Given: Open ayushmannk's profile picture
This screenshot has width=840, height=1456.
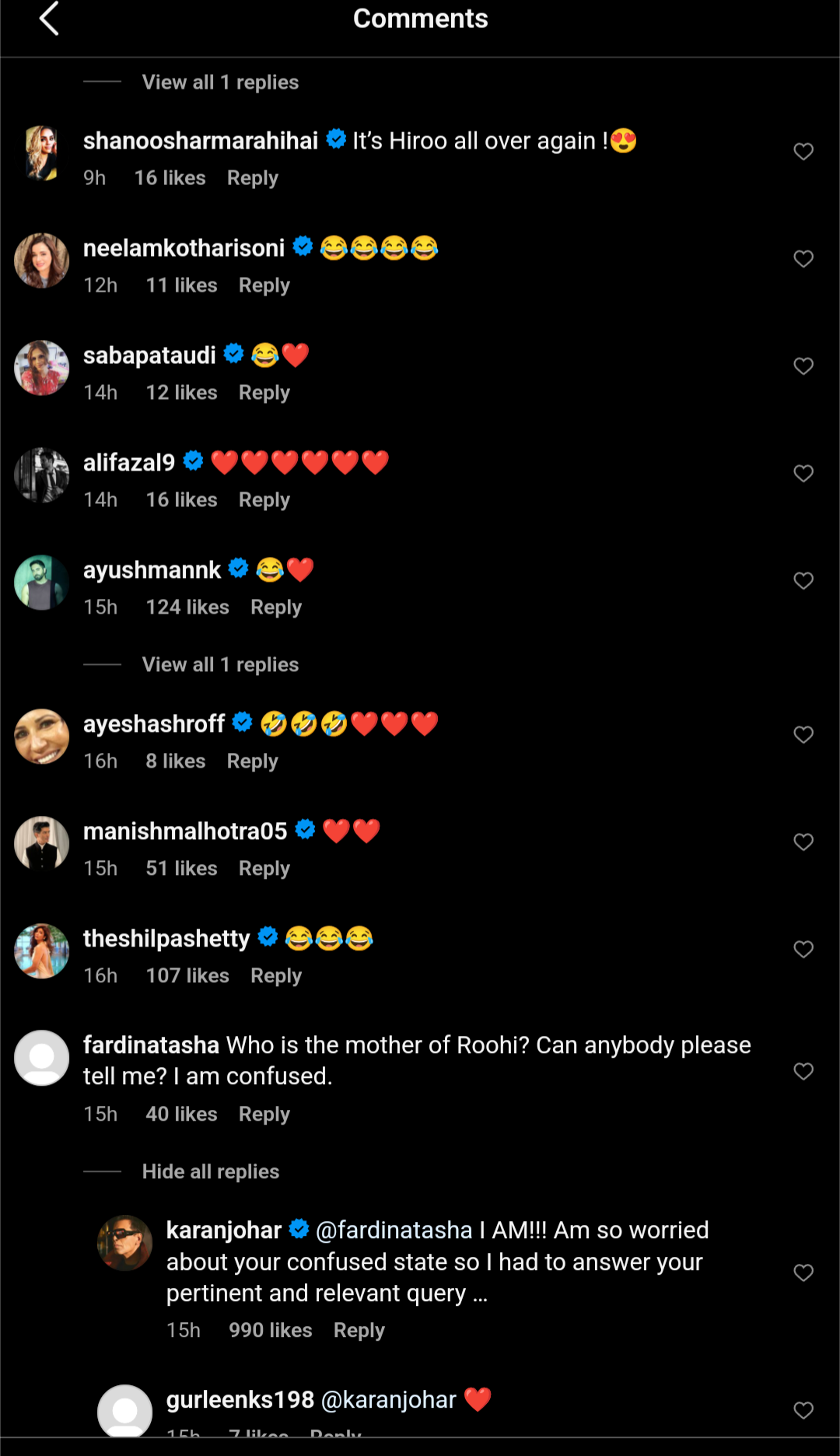Looking at the screenshot, I should pyautogui.click(x=42, y=583).
